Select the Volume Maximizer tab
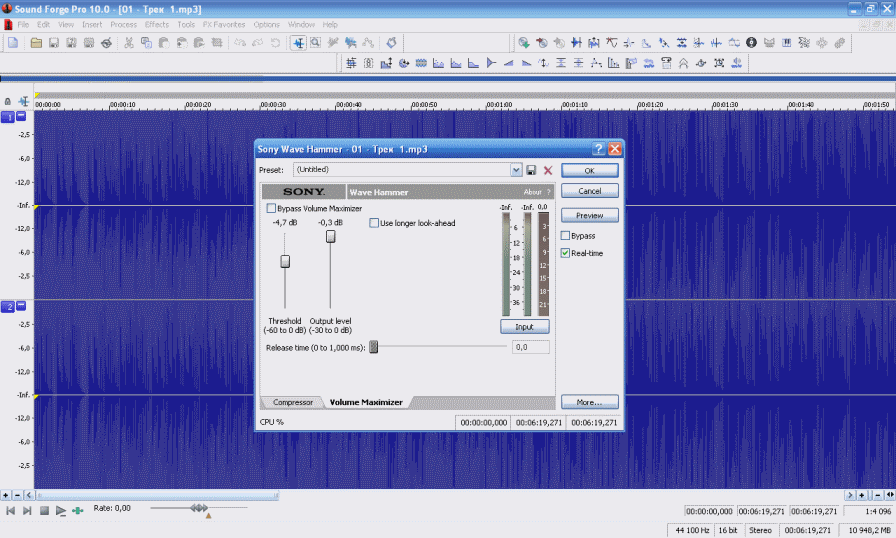Screen dimensions: 896x538 [366, 403]
